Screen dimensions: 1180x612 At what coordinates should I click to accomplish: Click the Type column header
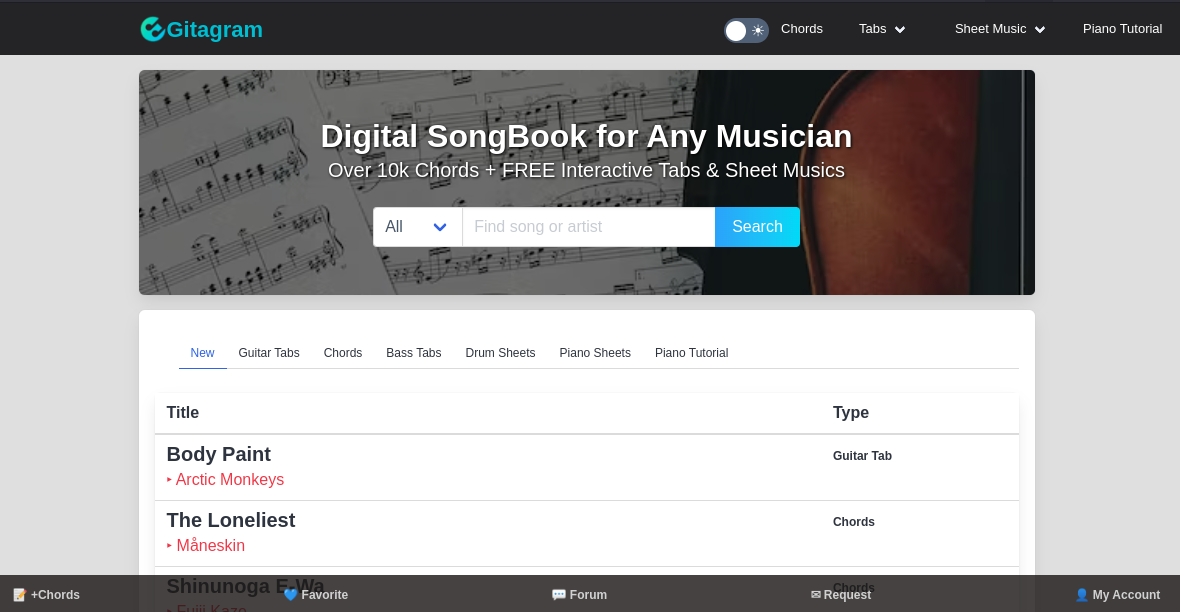click(850, 413)
